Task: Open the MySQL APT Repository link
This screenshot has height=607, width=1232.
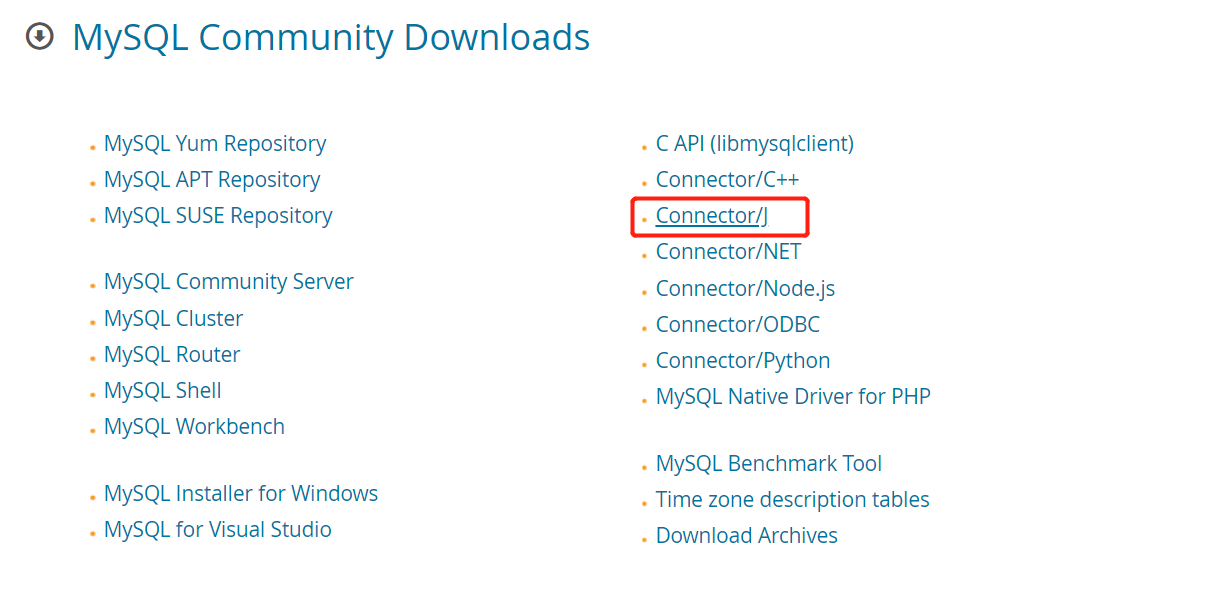Action: pyautogui.click(x=212, y=180)
